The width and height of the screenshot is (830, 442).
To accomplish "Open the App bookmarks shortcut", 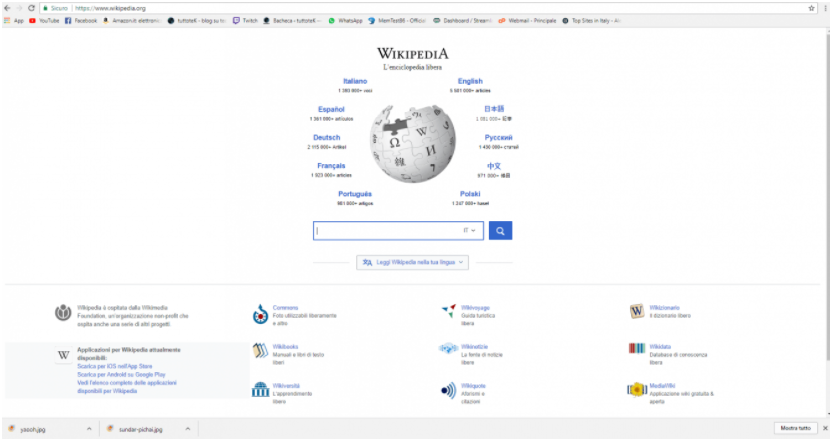I will coord(14,21).
